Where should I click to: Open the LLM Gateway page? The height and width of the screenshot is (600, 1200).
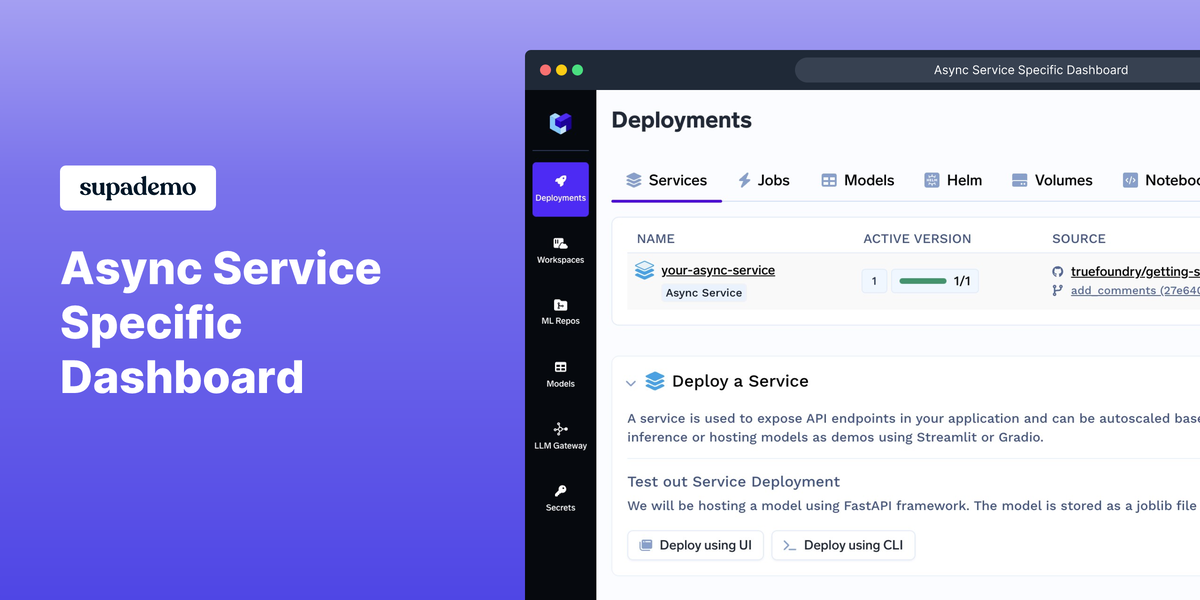(x=560, y=436)
